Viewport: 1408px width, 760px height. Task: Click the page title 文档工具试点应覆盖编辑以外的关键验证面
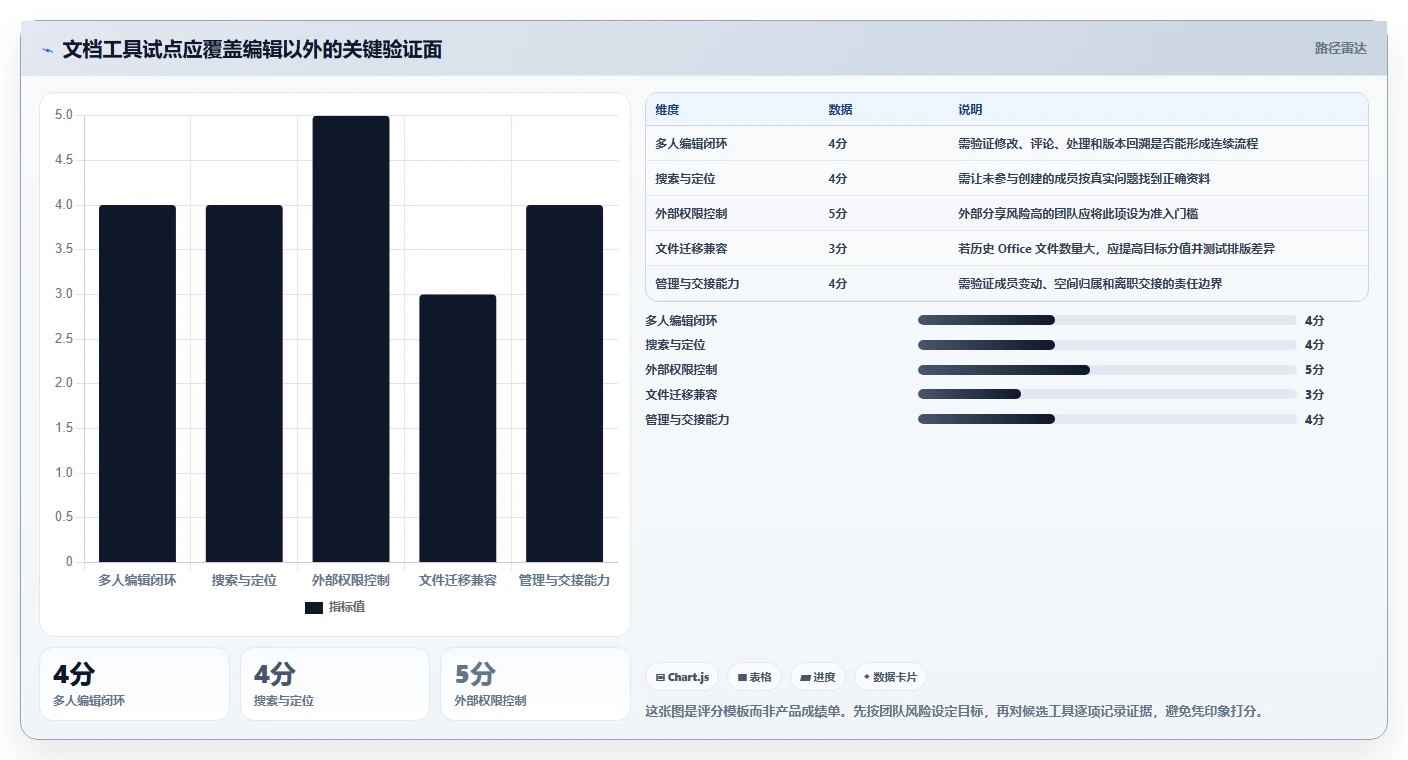(x=252, y=49)
